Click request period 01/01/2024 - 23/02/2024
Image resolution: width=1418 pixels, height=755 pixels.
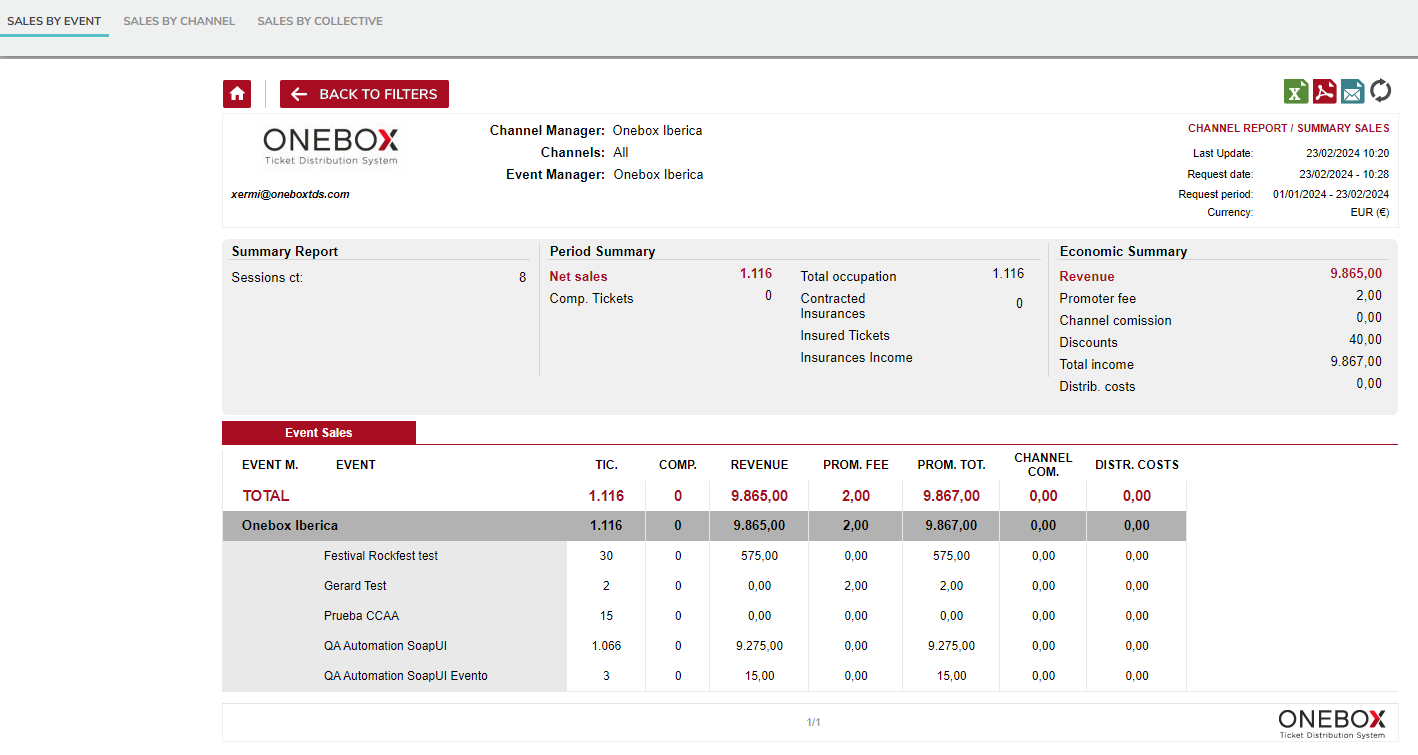1330,194
